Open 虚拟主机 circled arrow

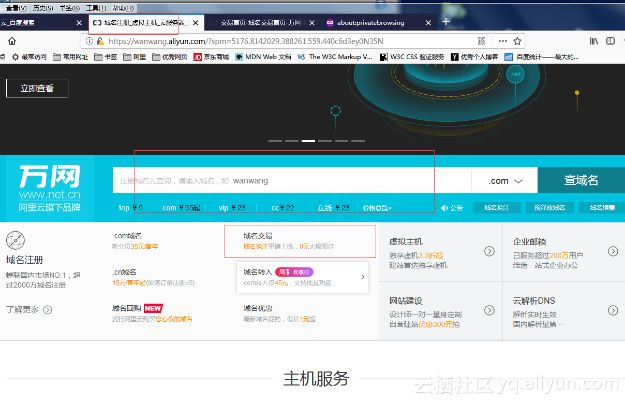click(489, 251)
